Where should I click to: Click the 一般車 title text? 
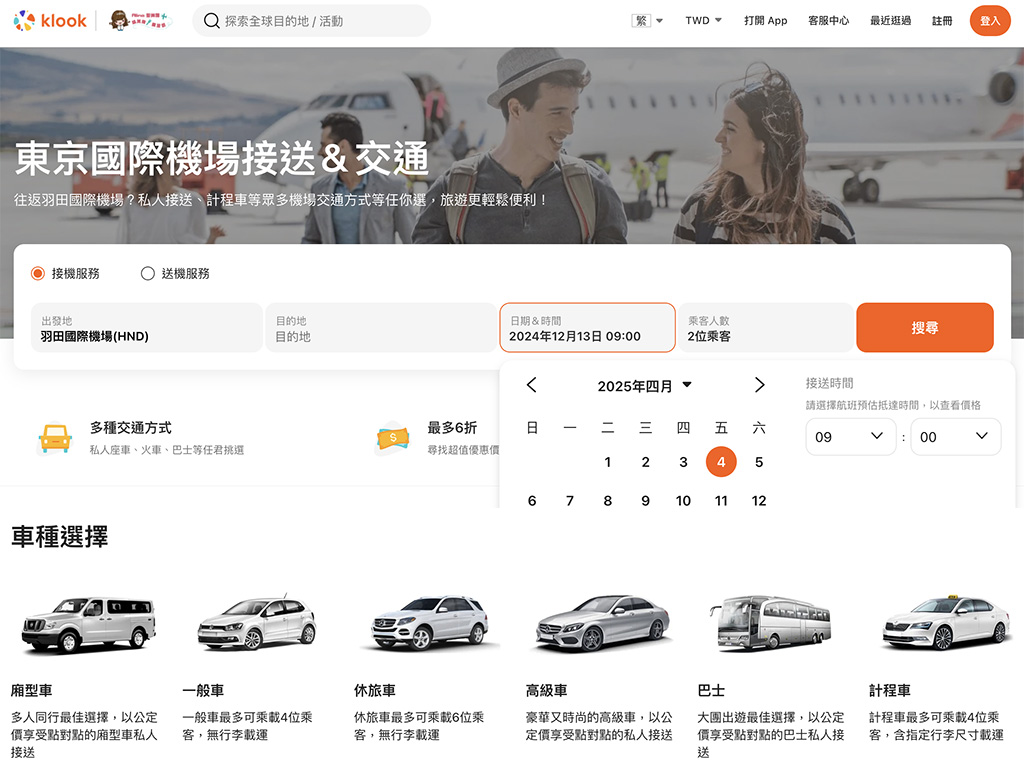coord(203,690)
